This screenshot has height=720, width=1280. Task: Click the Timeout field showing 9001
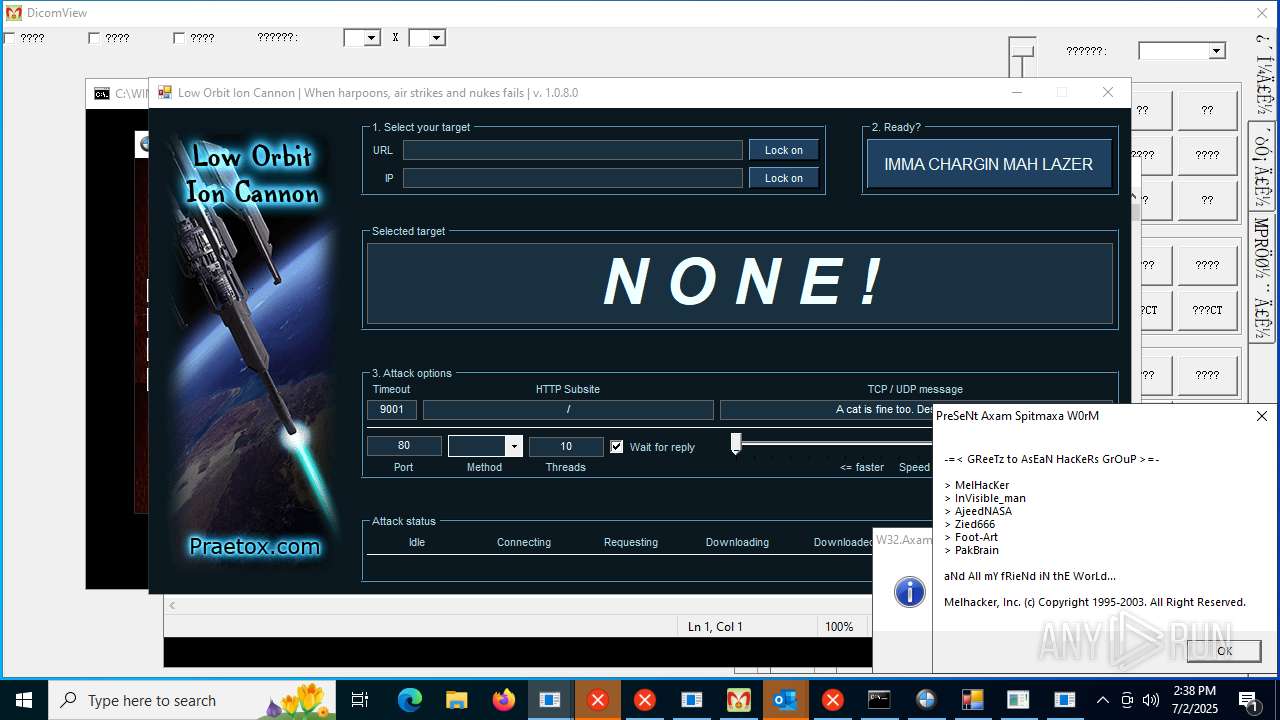coord(392,410)
